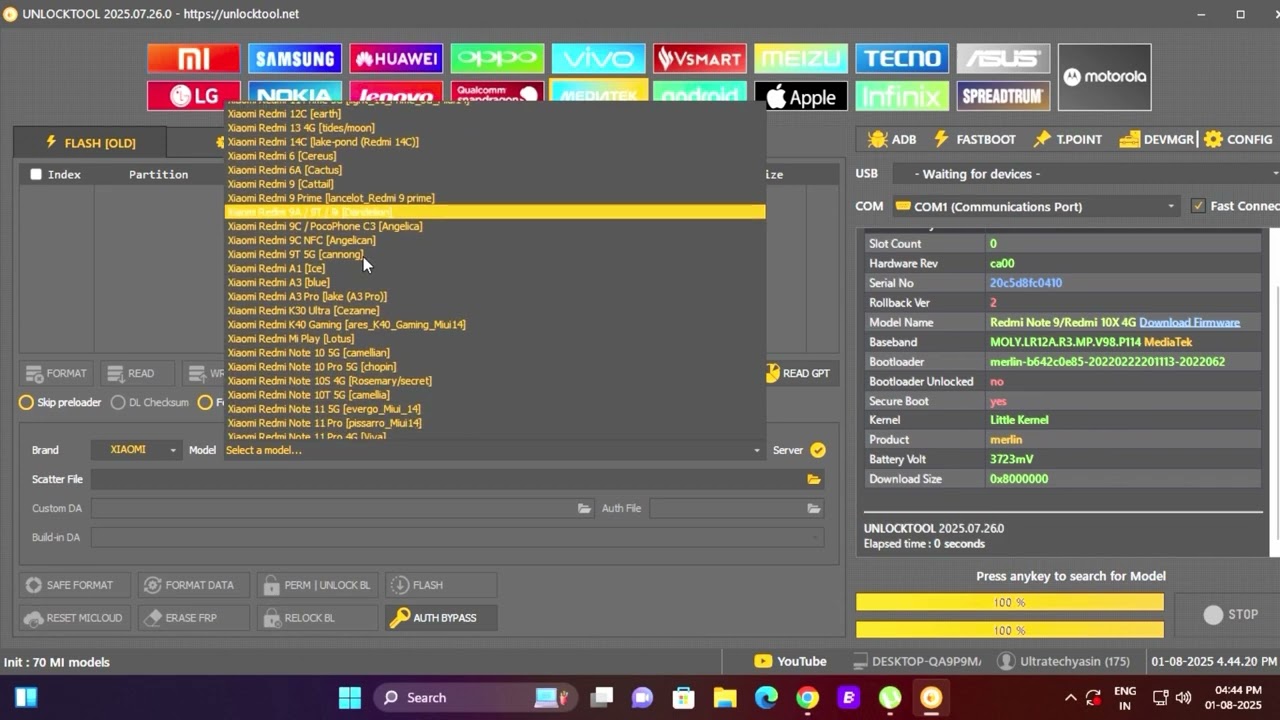Image resolution: width=1280 pixels, height=720 pixels.
Task: Browse for Scatter File with folder icon
Action: (814, 479)
